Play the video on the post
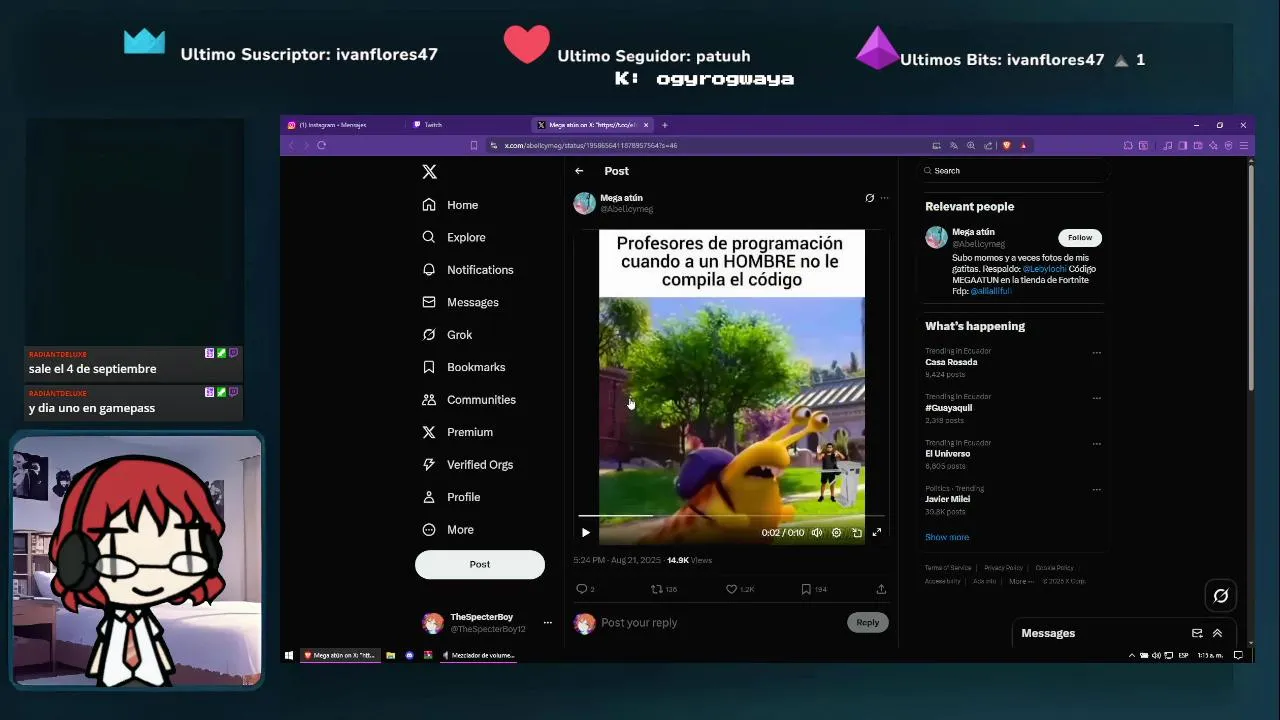 pos(586,533)
